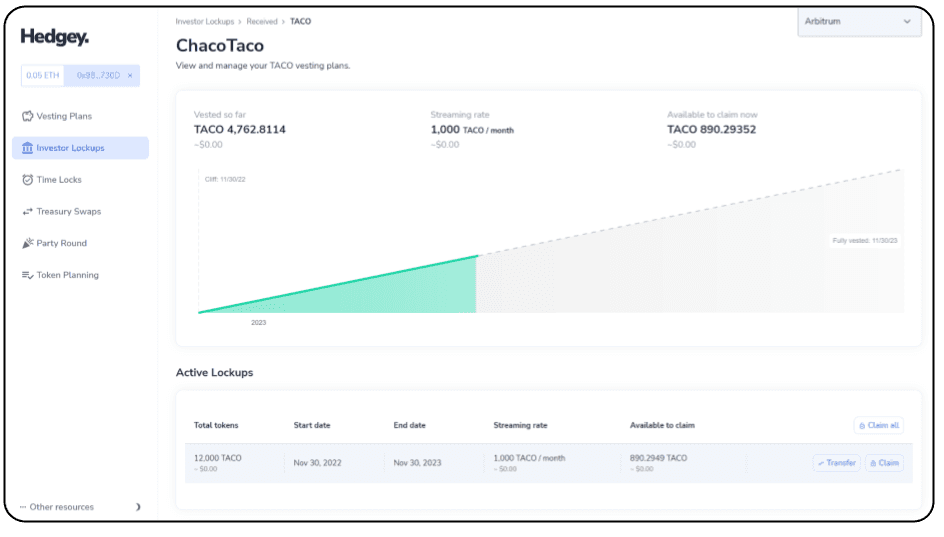944x537 pixels.
Task: Click the 2023 axis label on the chart
Action: [x=258, y=323]
